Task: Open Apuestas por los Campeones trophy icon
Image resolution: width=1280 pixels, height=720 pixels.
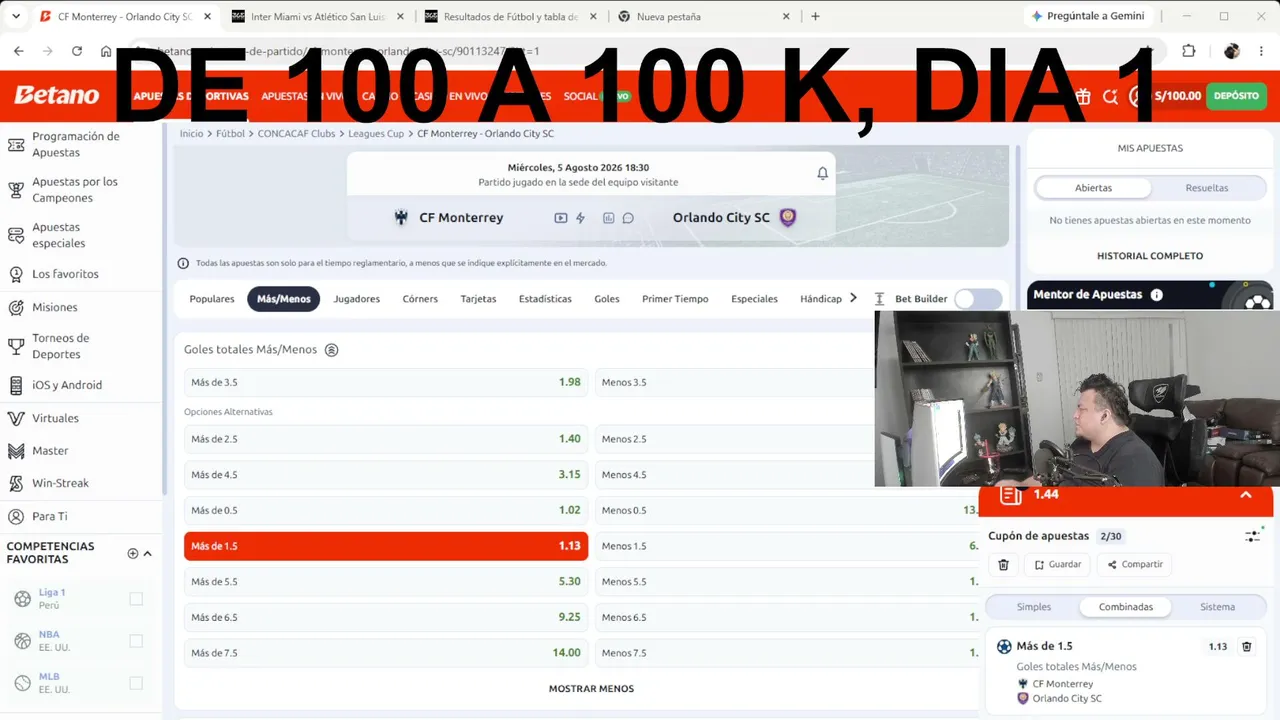Action: (x=16, y=190)
